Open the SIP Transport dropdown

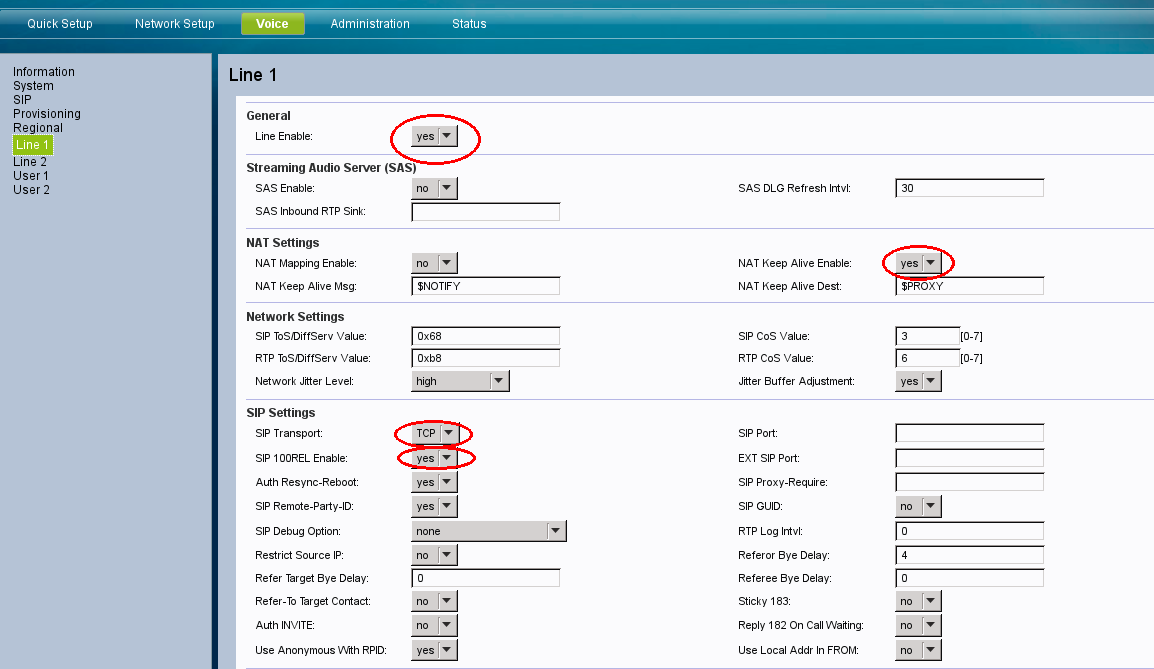(x=435, y=433)
